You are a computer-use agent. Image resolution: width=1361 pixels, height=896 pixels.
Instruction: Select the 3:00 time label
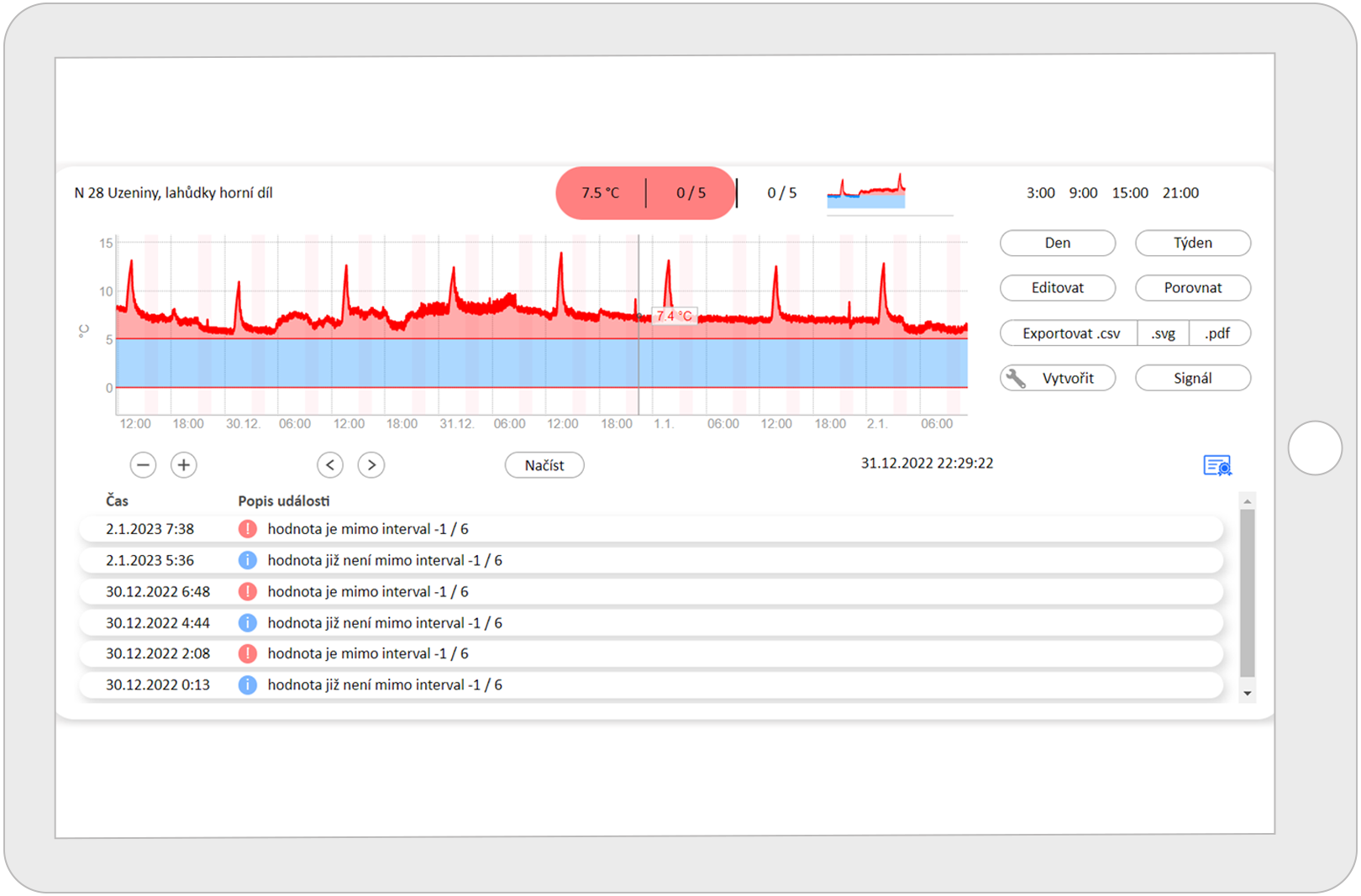[x=1041, y=193]
